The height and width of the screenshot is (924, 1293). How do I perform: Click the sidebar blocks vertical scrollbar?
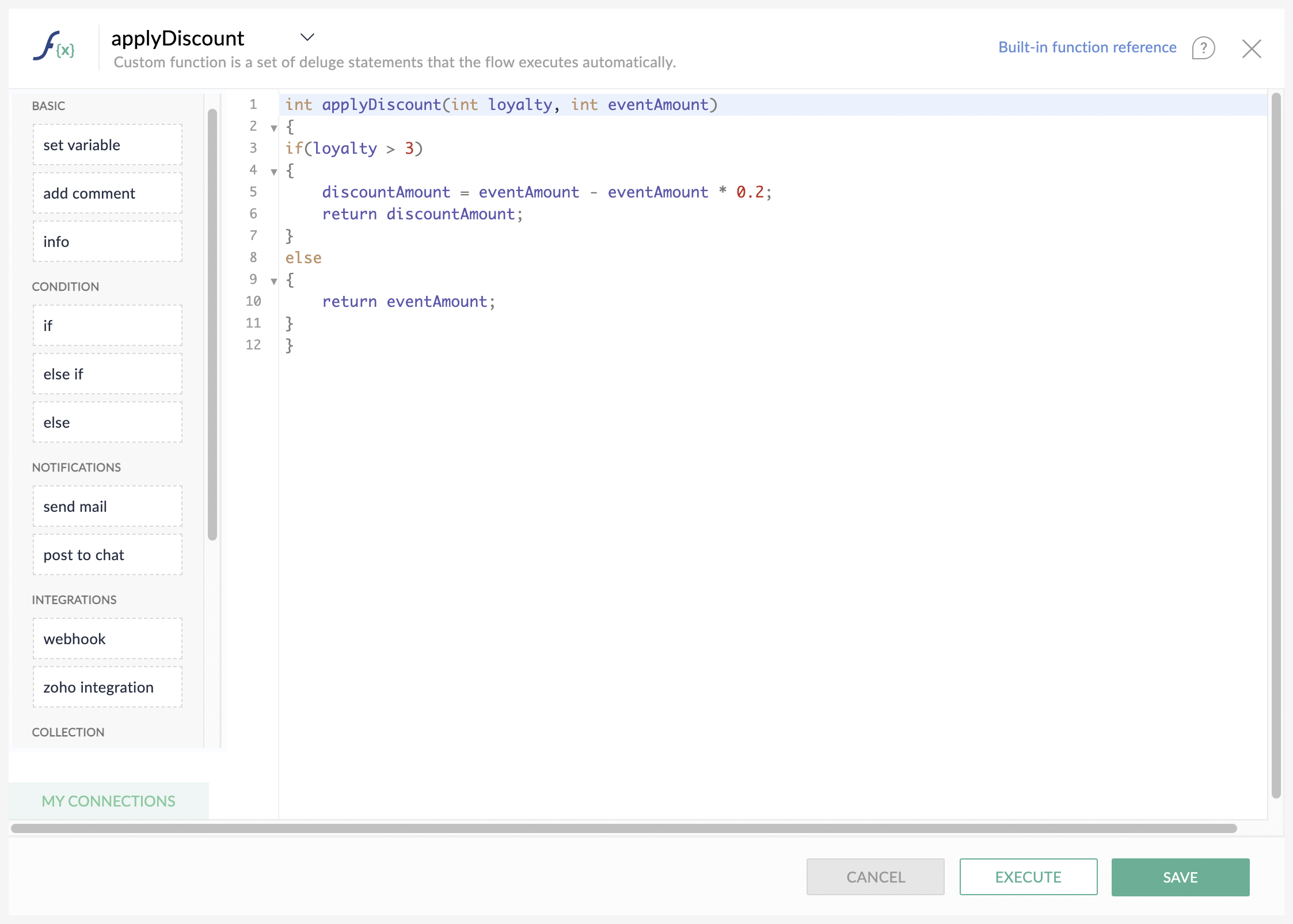pos(212,324)
